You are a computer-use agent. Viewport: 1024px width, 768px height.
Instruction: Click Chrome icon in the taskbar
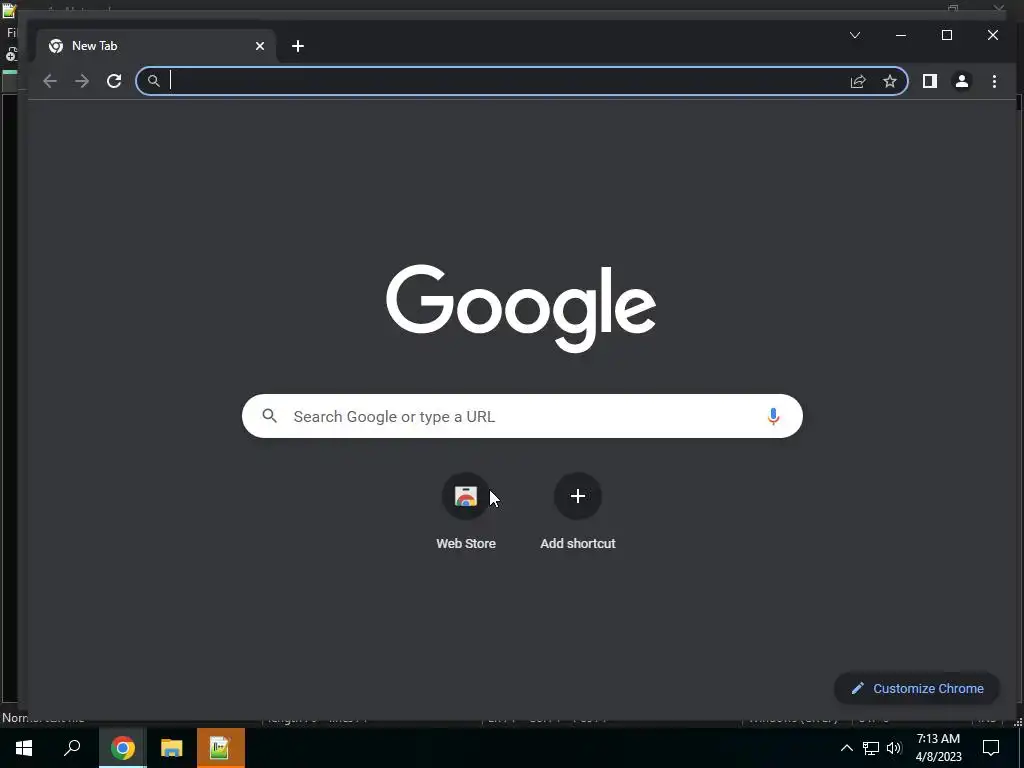click(x=122, y=748)
